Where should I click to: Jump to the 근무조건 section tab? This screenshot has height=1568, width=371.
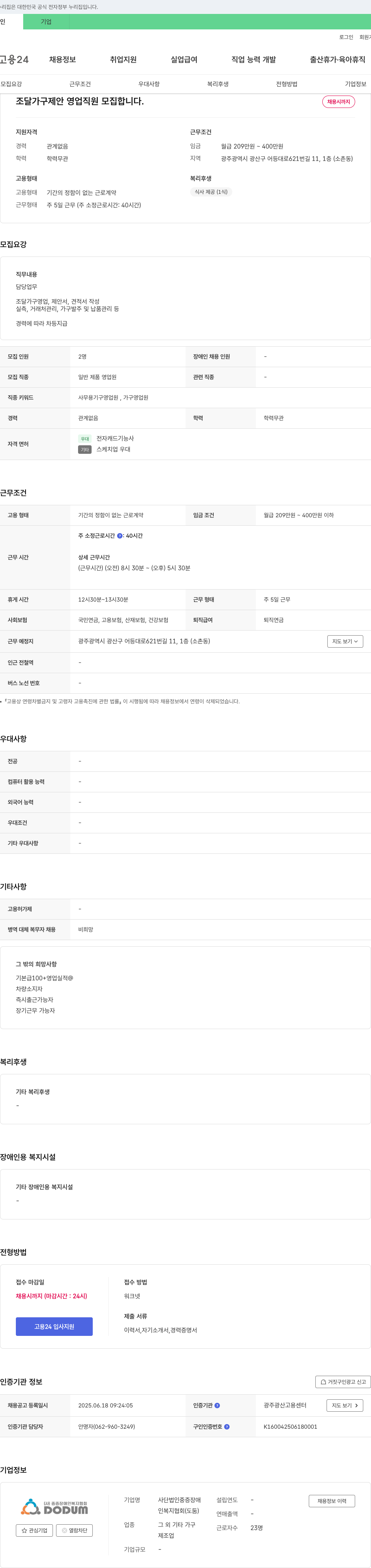(80, 84)
